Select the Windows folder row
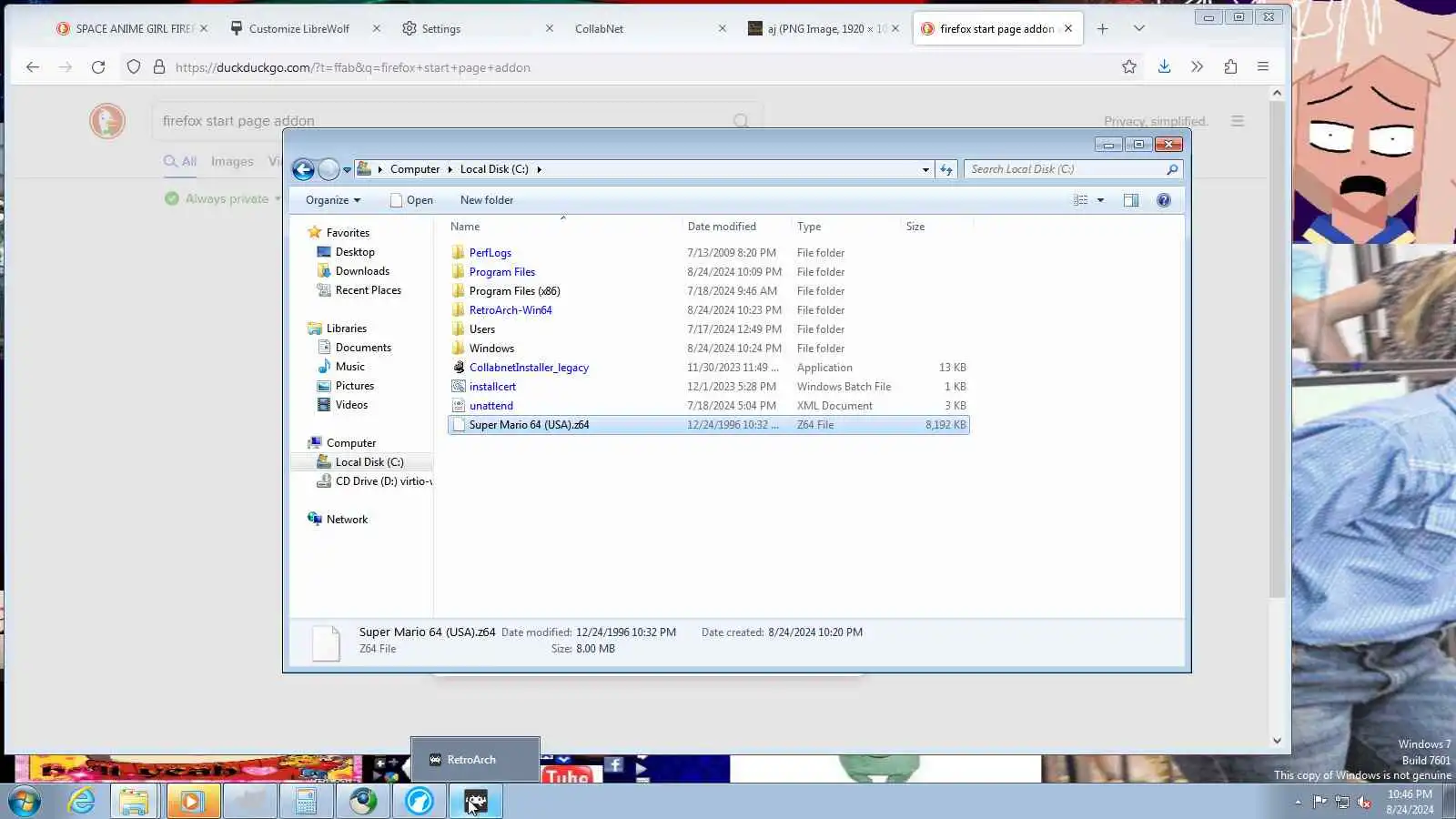Screen dimensions: 1456x819 pyautogui.click(x=709, y=349)
